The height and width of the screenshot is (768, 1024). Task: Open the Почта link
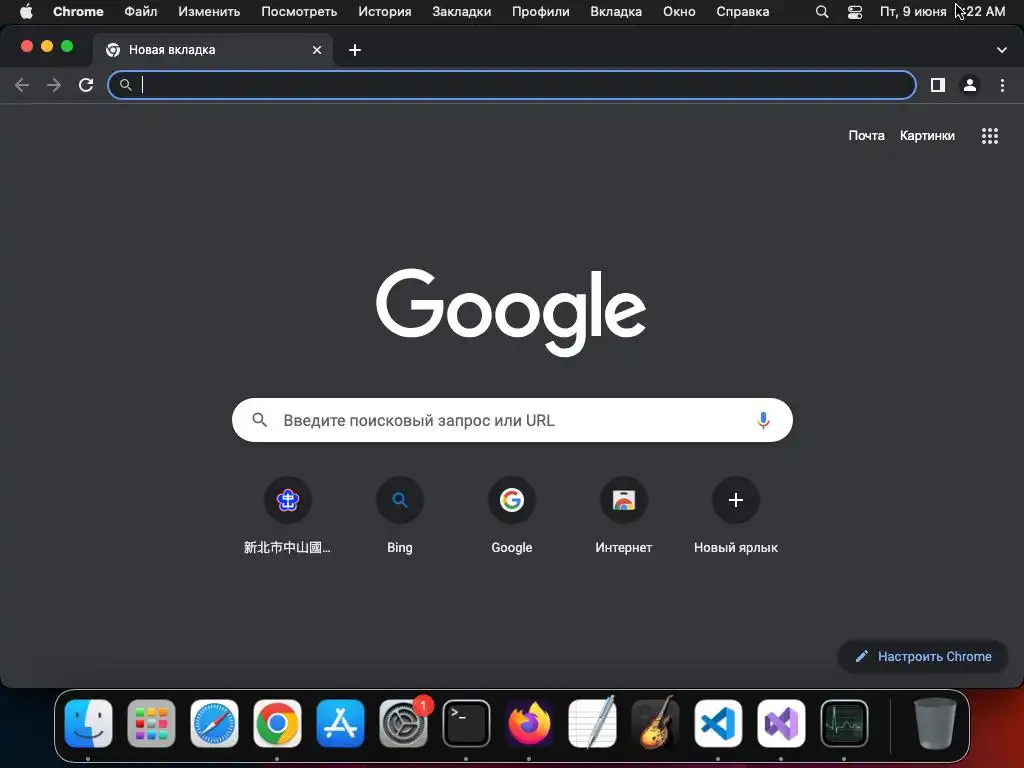coord(866,136)
